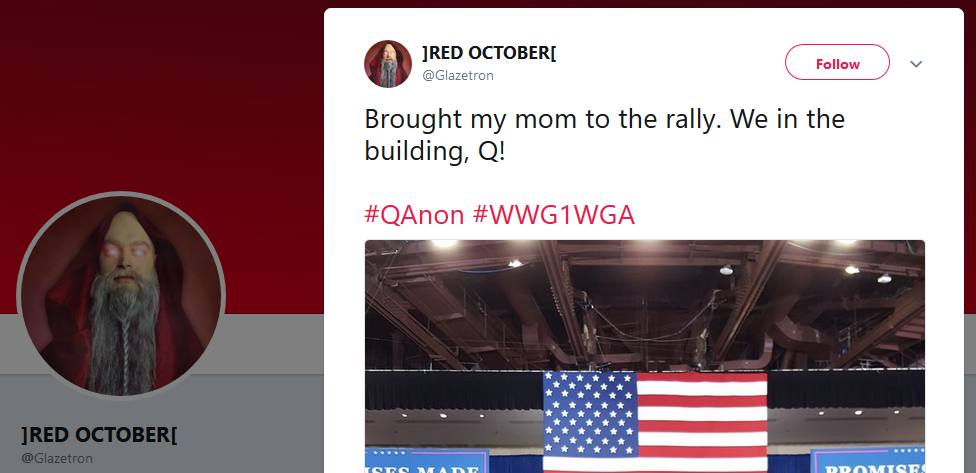This screenshot has width=976, height=473.
Task: Open the large round profile picture
Action: [x=121, y=294]
